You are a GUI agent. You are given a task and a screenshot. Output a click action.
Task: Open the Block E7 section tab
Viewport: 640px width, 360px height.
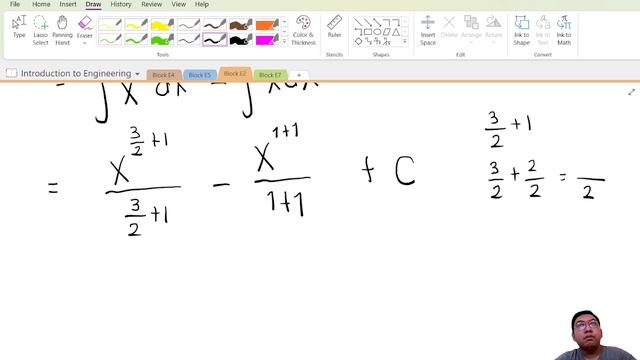click(x=270, y=75)
